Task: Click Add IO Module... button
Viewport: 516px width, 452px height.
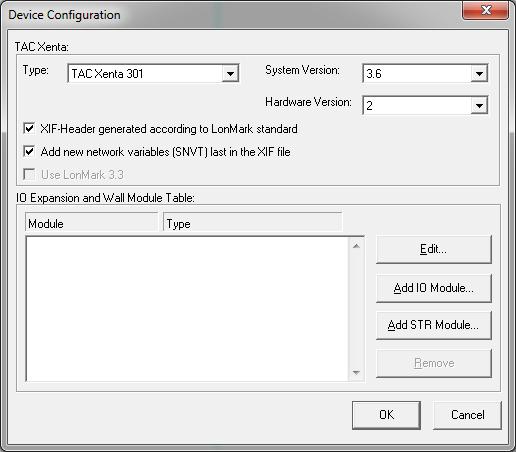Action: pos(434,288)
